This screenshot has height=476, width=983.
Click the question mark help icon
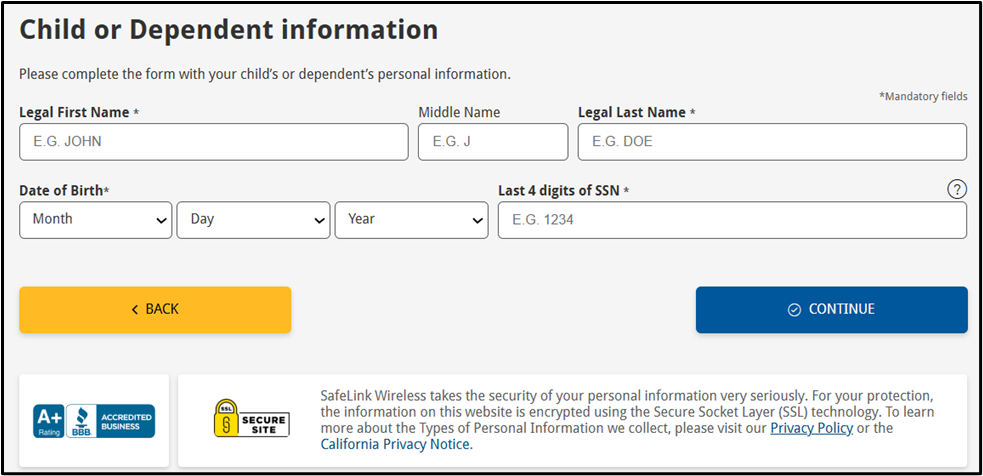point(956,190)
